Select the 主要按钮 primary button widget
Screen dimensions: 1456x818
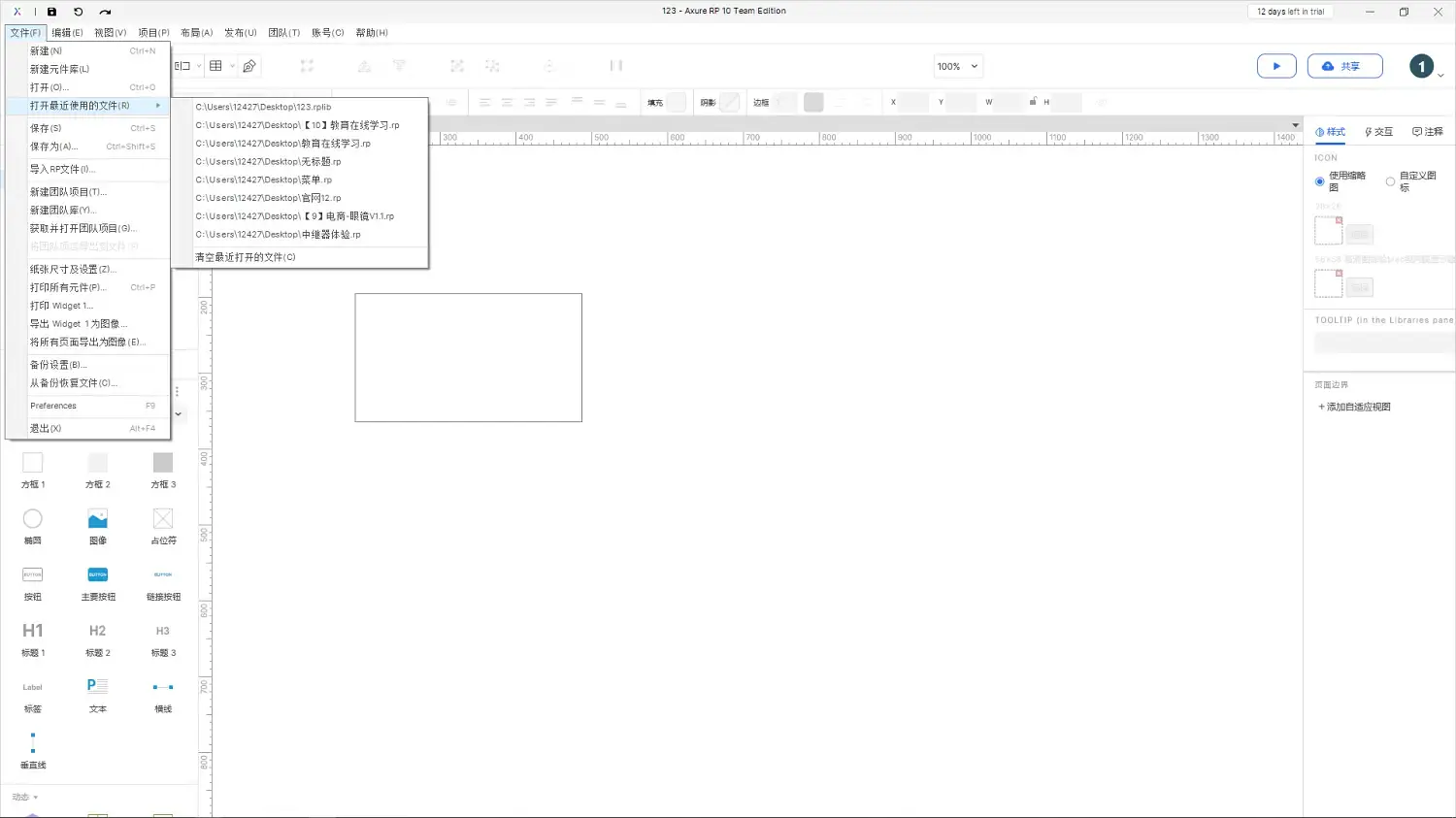pyautogui.click(x=98, y=581)
